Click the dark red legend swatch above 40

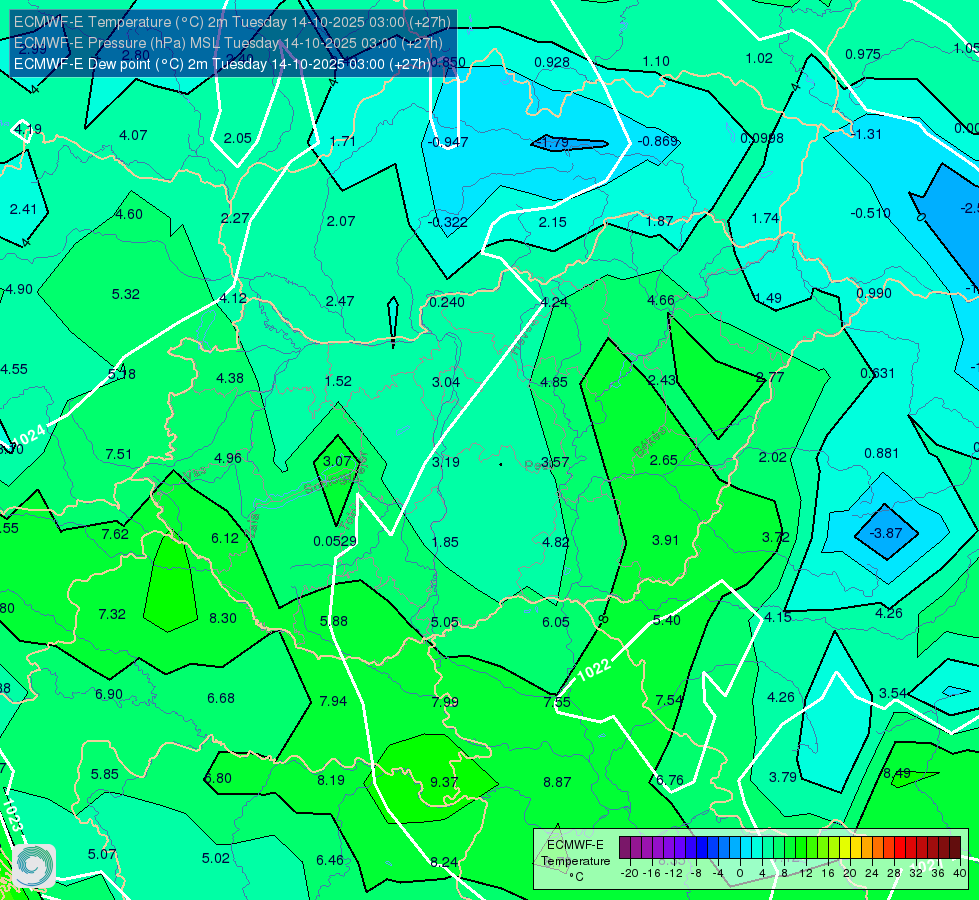pyautogui.click(x=955, y=848)
